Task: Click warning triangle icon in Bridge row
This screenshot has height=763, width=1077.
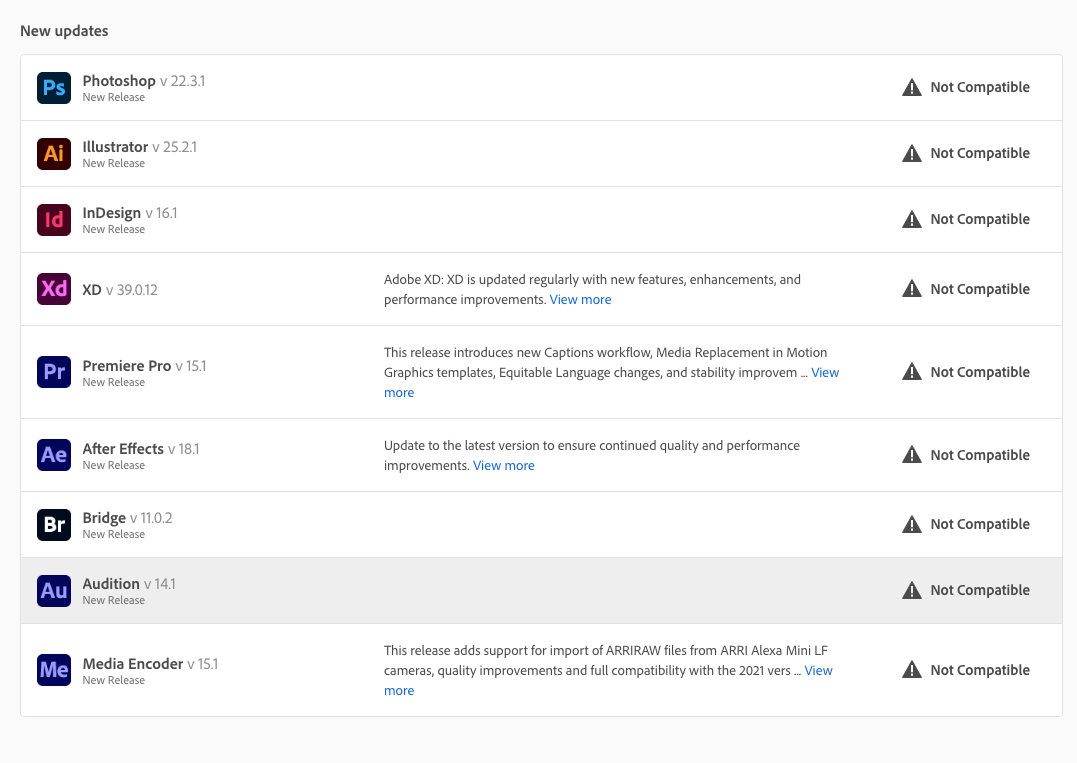Action: pyautogui.click(x=911, y=524)
